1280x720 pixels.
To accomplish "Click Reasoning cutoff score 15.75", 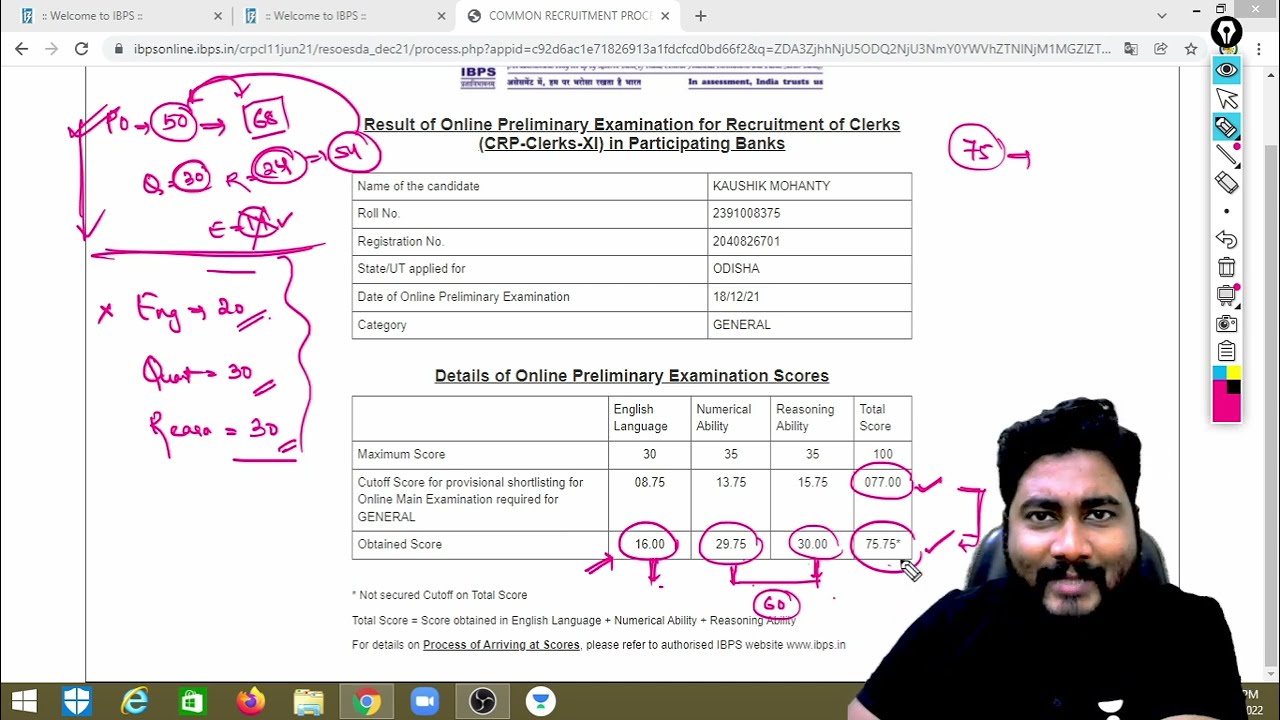I will [812, 482].
